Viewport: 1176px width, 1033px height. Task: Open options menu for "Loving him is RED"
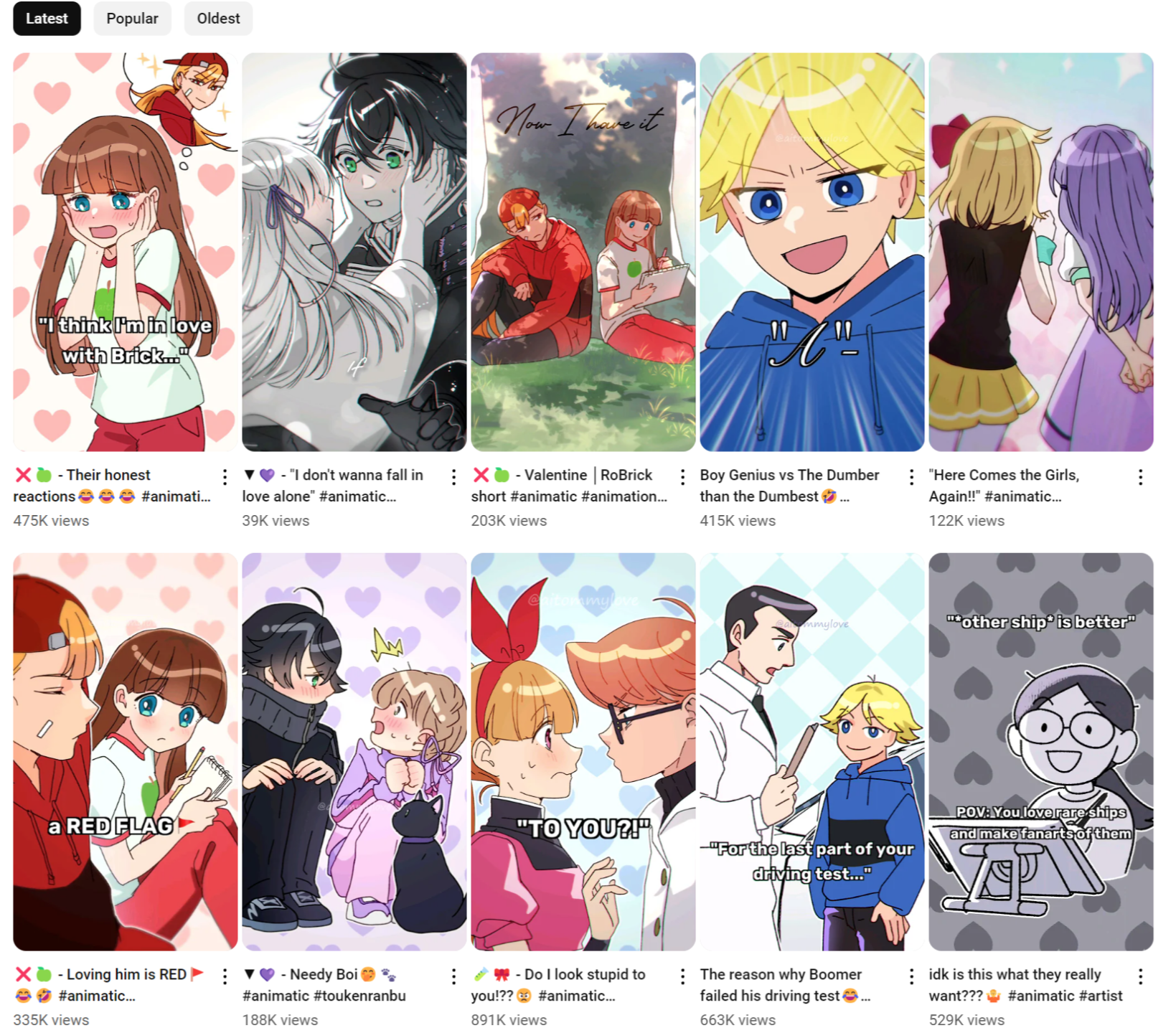click(x=225, y=976)
